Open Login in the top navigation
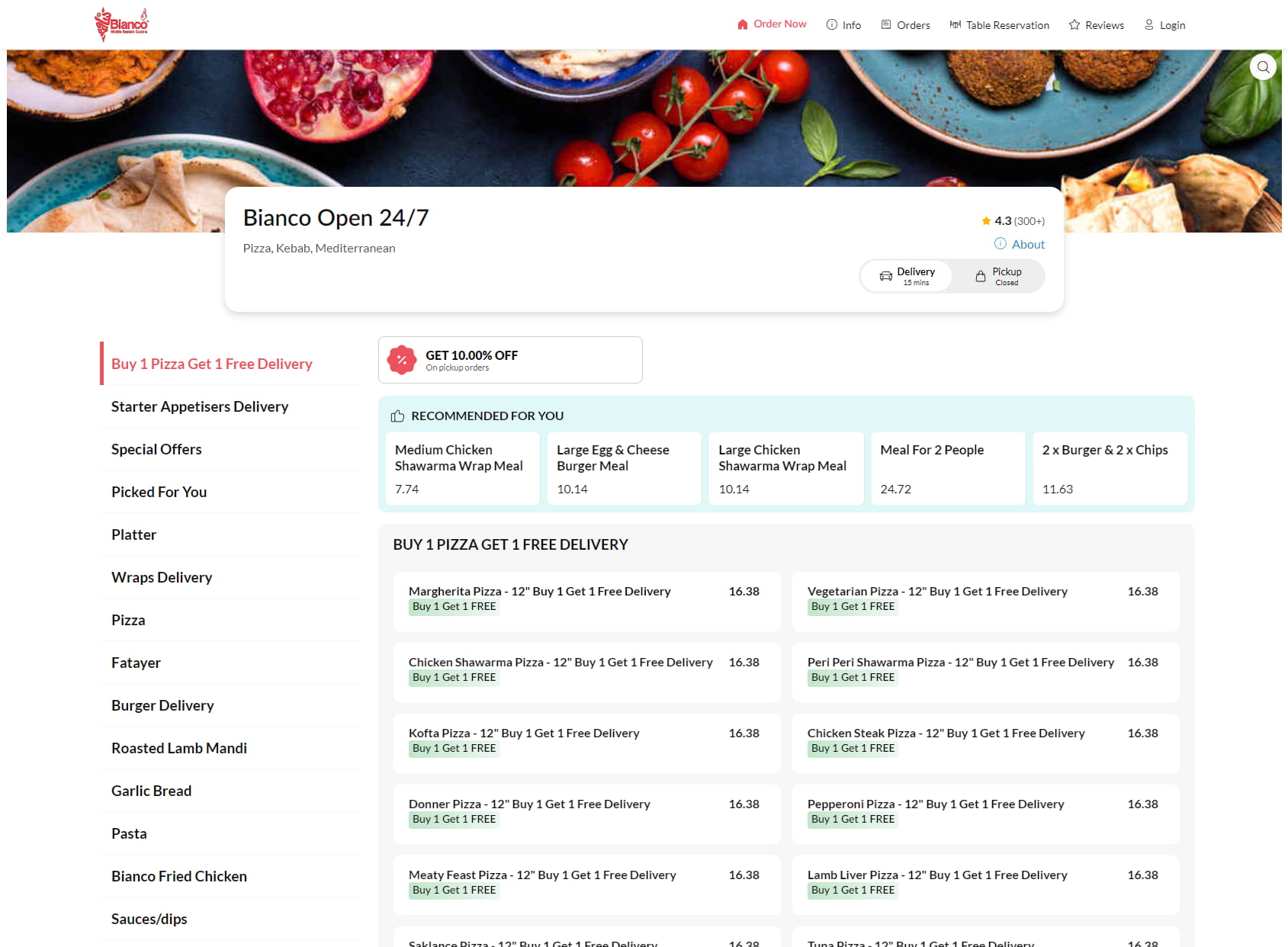Screen dimensions: 1288x947 click(1164, 24)
